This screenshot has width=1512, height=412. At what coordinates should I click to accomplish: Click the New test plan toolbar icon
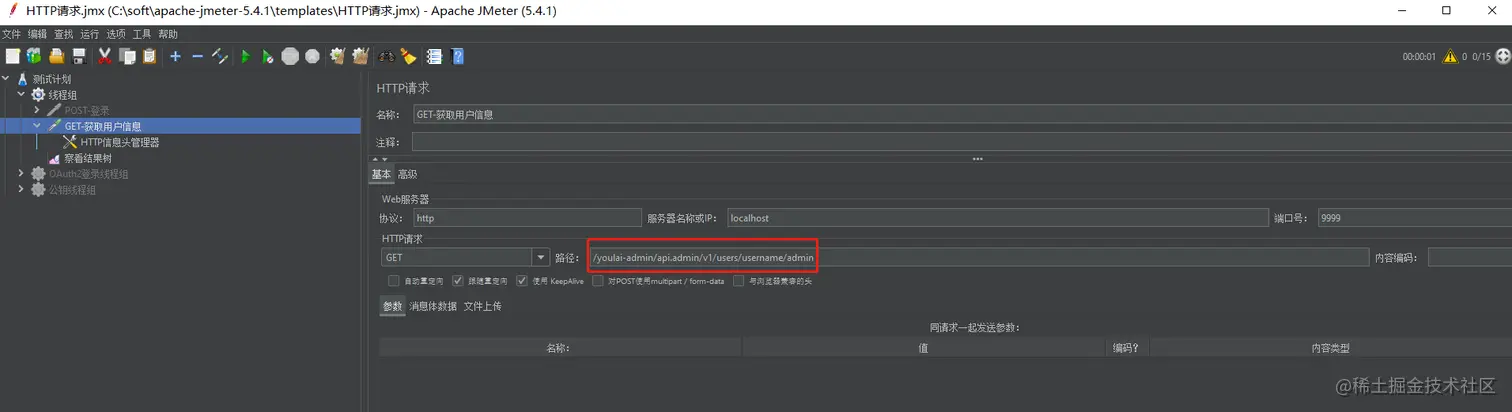(12, 56)
